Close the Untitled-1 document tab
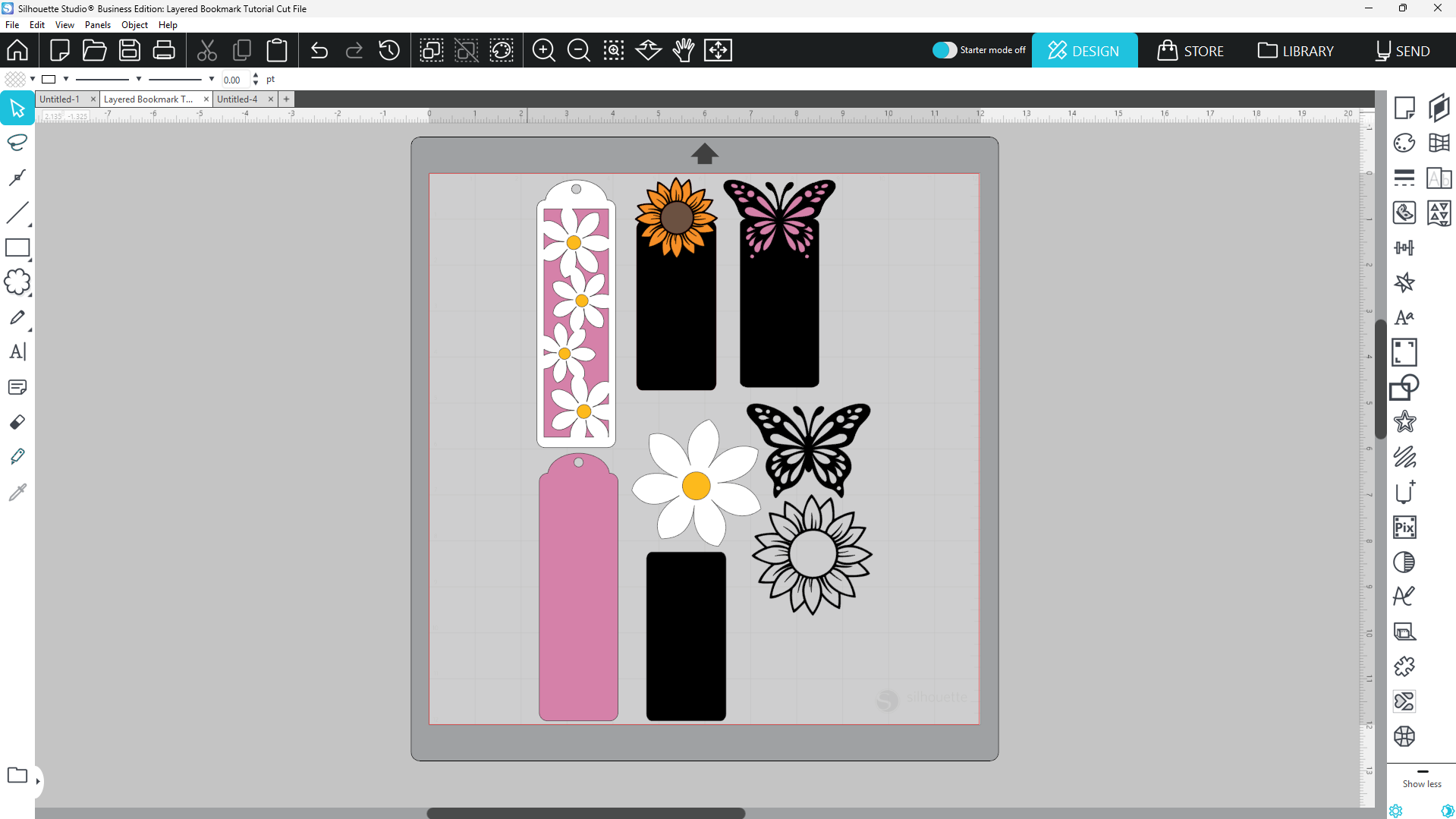This screenshot has height=819, width=1456. click(93, 99)
